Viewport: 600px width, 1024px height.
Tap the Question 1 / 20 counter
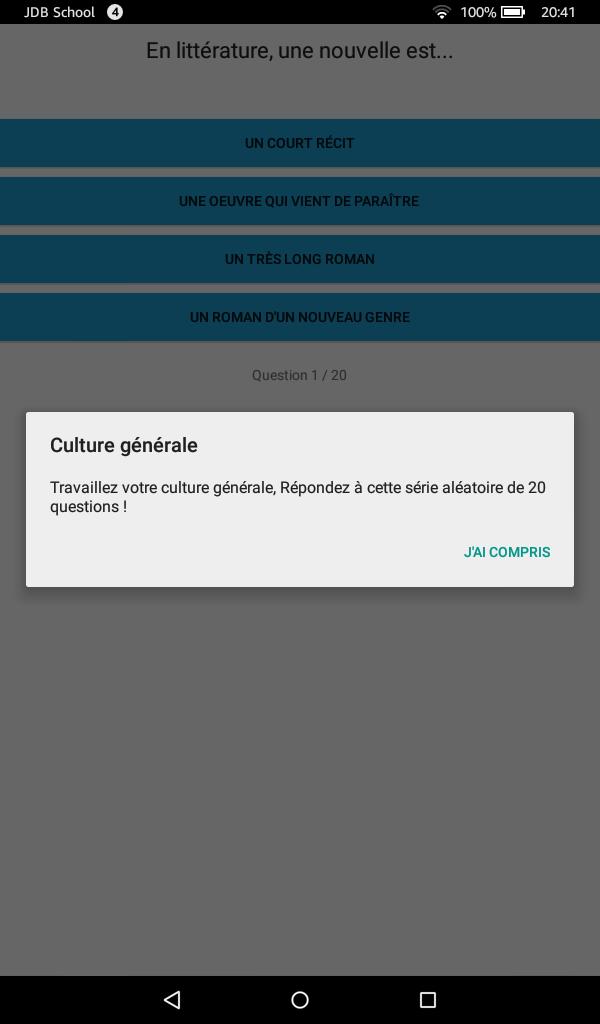(x=299, y=376)
